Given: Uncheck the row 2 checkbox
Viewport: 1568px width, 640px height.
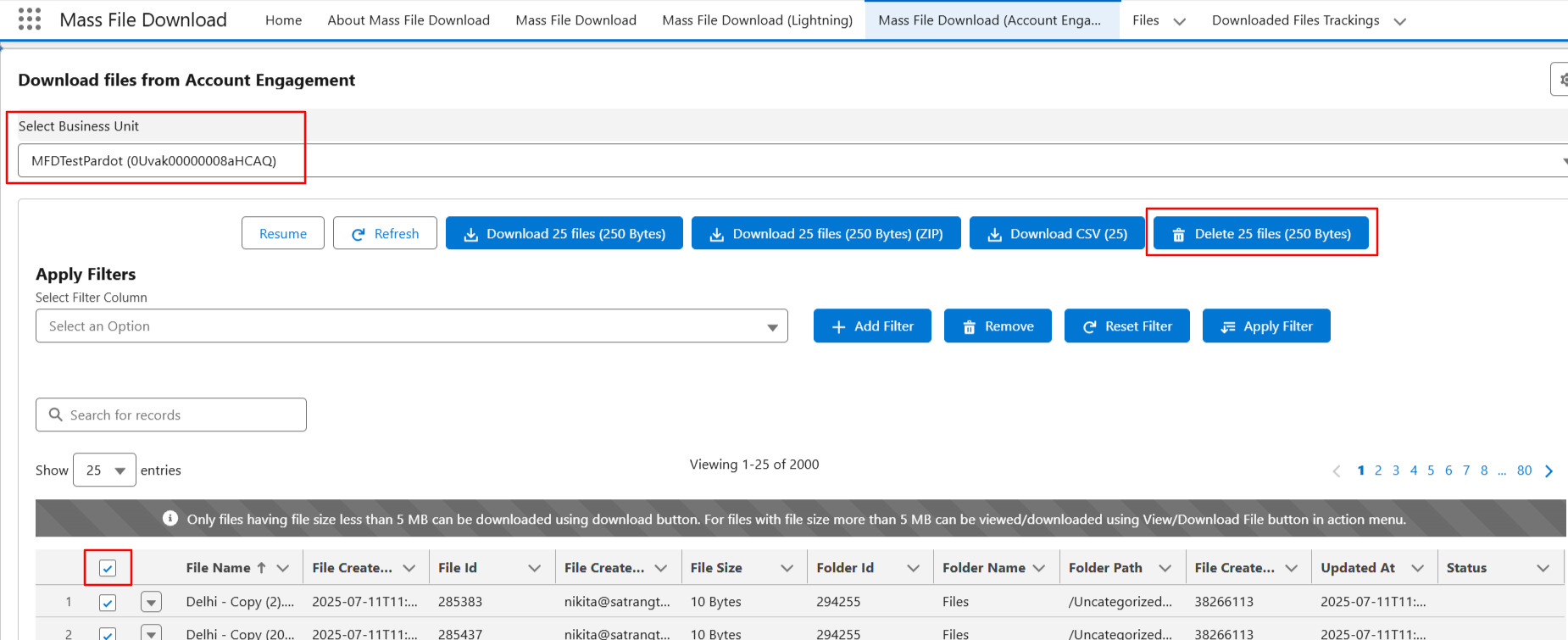Looking at the screenshot, I should click(x=108, y=633).
